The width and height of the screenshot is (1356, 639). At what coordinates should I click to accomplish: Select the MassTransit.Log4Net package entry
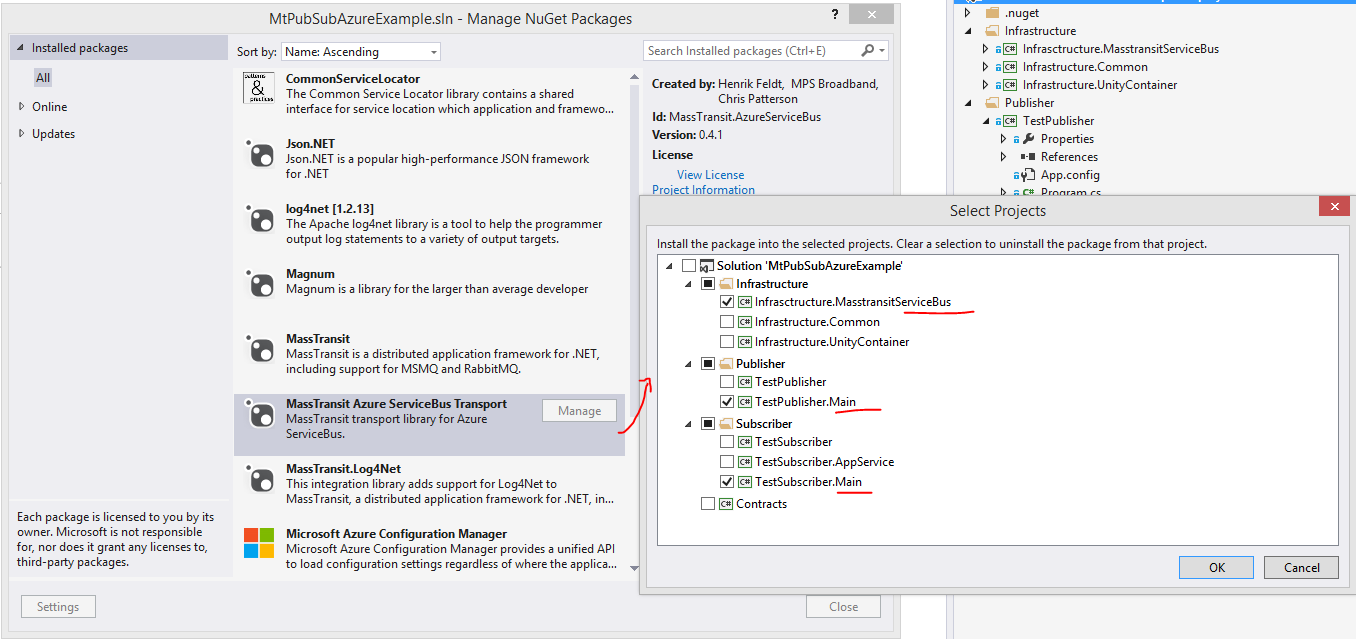[x=429, y=487]
